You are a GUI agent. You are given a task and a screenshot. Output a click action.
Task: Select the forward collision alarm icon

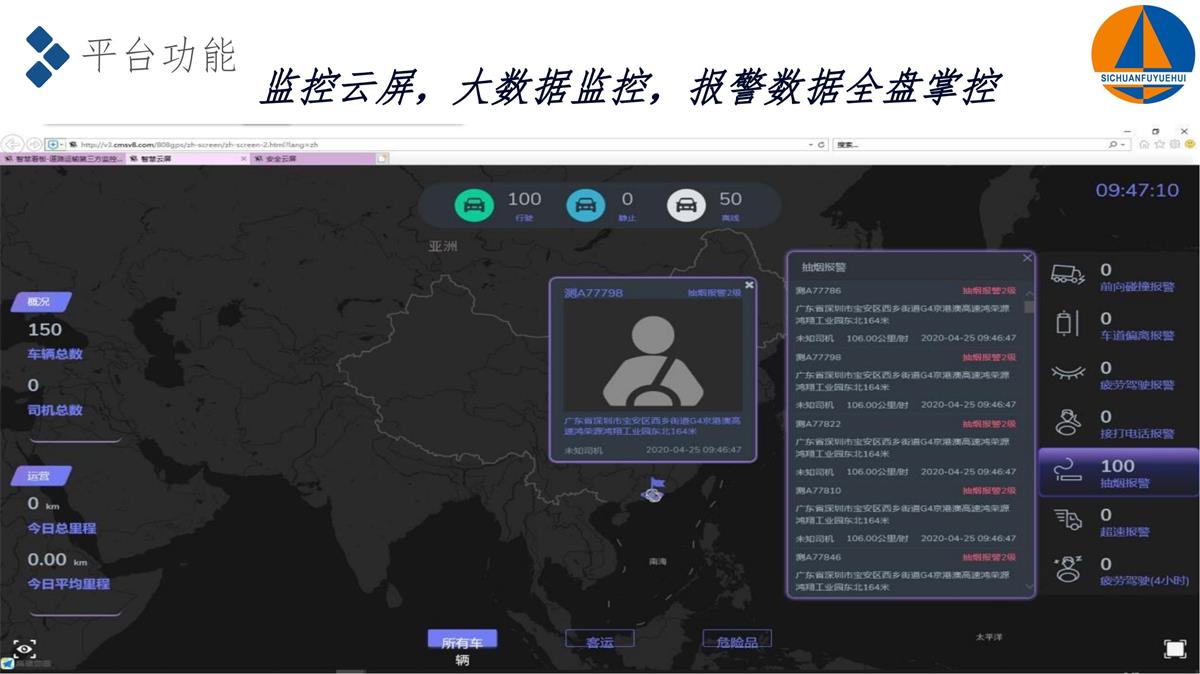click(1068, 275)
